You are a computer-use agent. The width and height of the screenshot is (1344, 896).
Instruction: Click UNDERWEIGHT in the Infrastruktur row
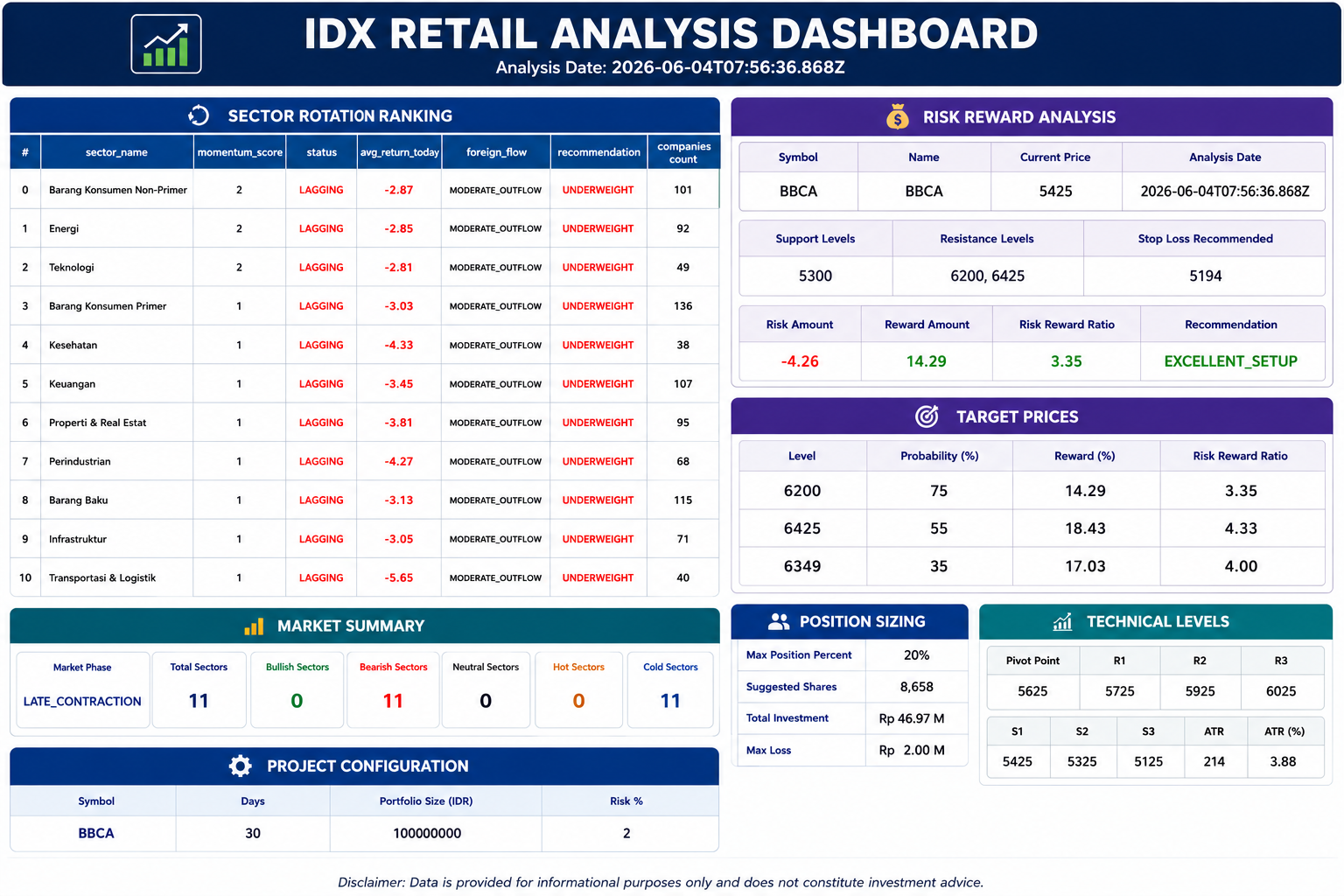(x=598, y=539)
